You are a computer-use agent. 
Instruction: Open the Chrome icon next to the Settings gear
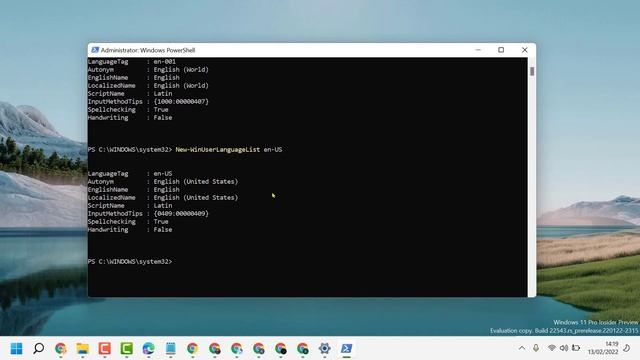coord(302,349)
